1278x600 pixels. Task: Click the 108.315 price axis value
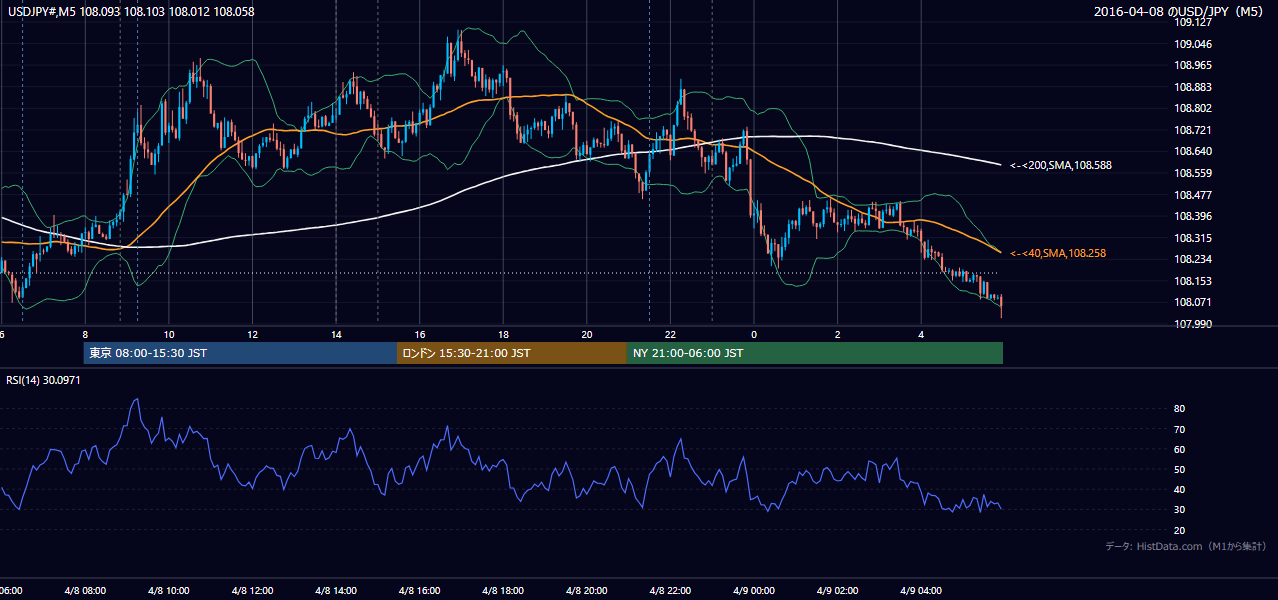point(1194,238)
